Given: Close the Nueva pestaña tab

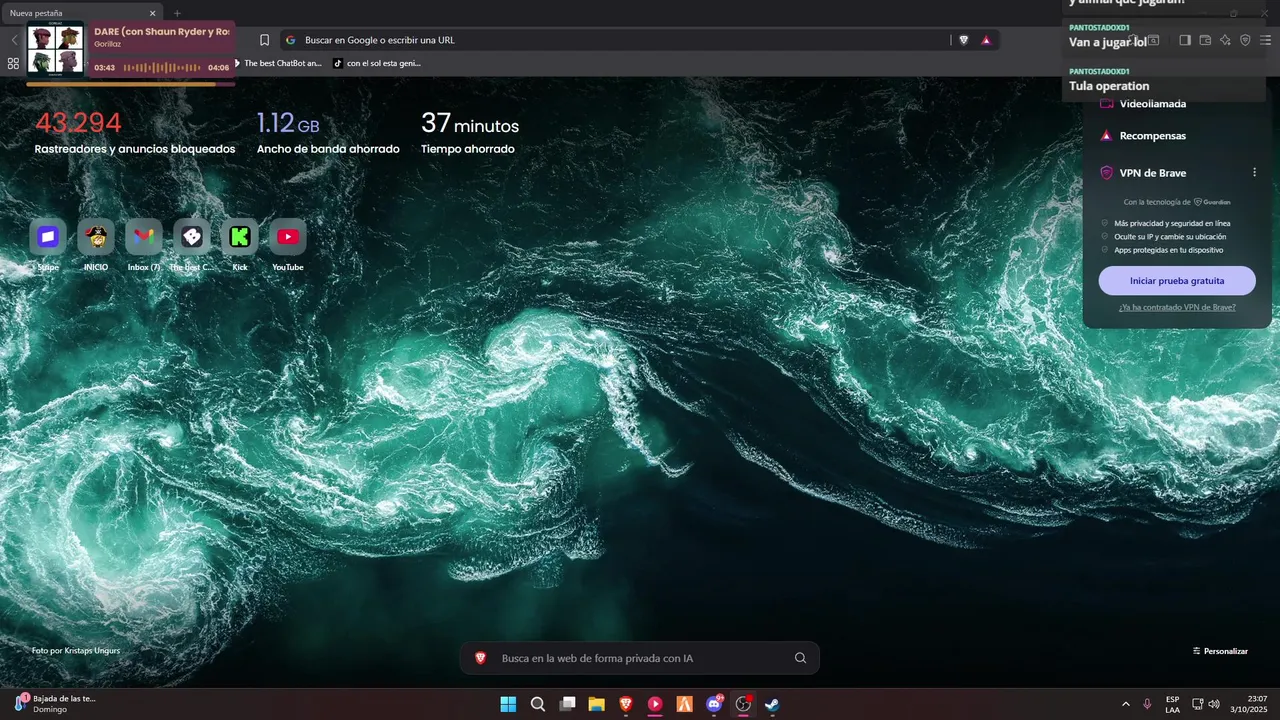Looking at the screenshot, I should pos(153,13).
